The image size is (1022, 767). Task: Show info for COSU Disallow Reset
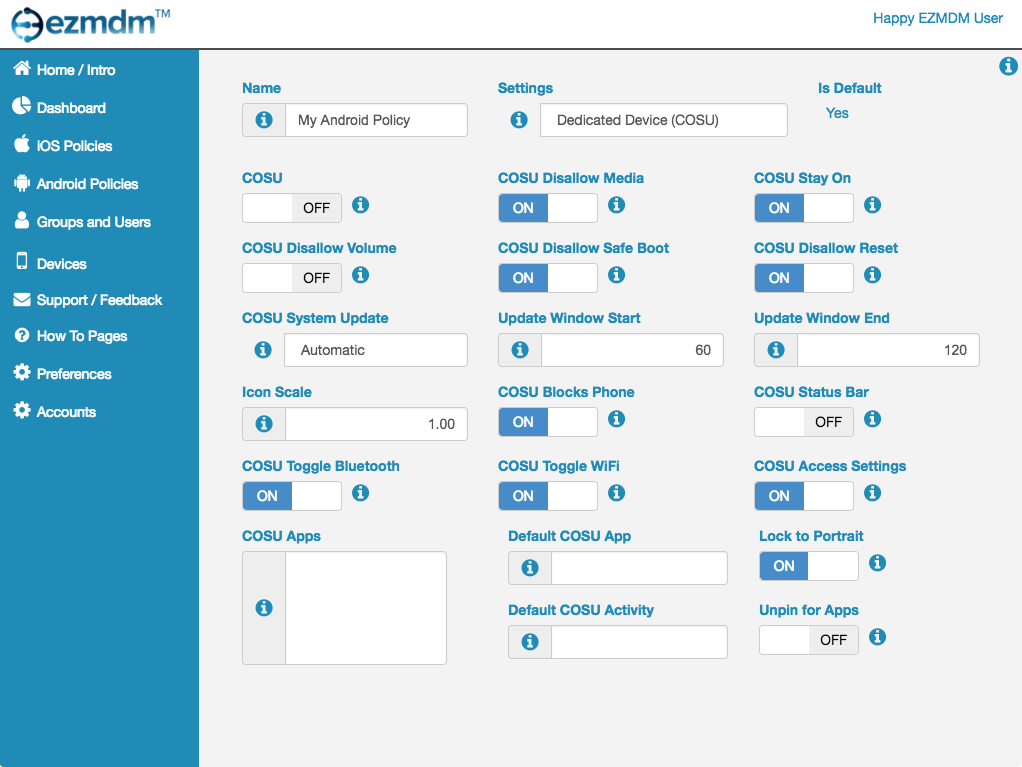pos(873,275)
